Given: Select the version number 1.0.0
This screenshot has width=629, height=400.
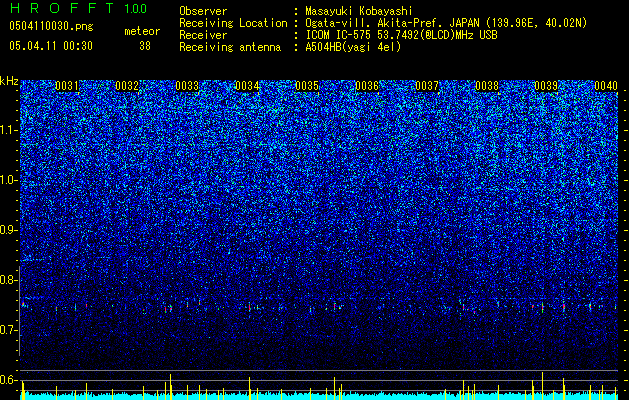Looking at the screenshot, I should point(135,9).
